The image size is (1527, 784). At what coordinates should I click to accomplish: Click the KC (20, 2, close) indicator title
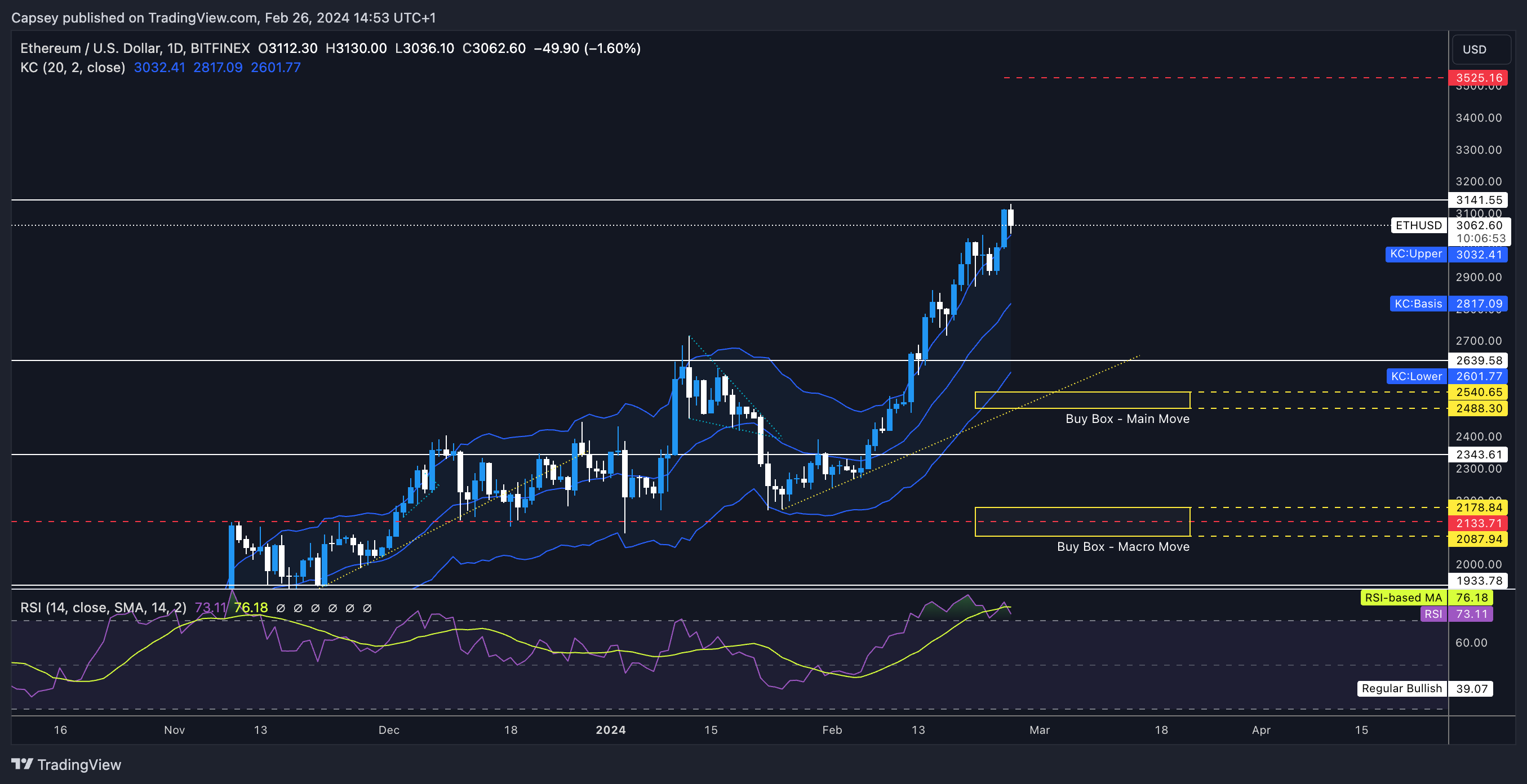[72, 68]
